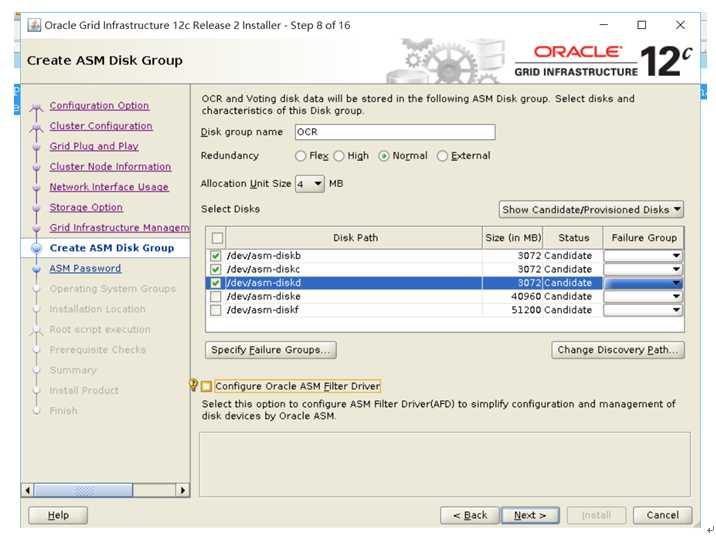
Task: Open the Allocation Unit Size dropdown
Action: [310, 184]
